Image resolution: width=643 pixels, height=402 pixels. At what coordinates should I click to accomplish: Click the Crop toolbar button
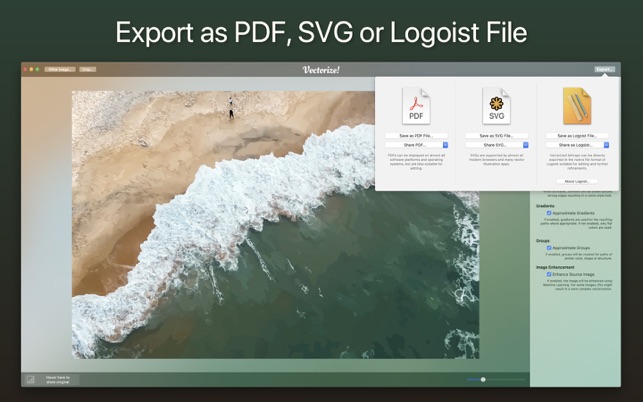pyautogui.click(x=88, y=69)
